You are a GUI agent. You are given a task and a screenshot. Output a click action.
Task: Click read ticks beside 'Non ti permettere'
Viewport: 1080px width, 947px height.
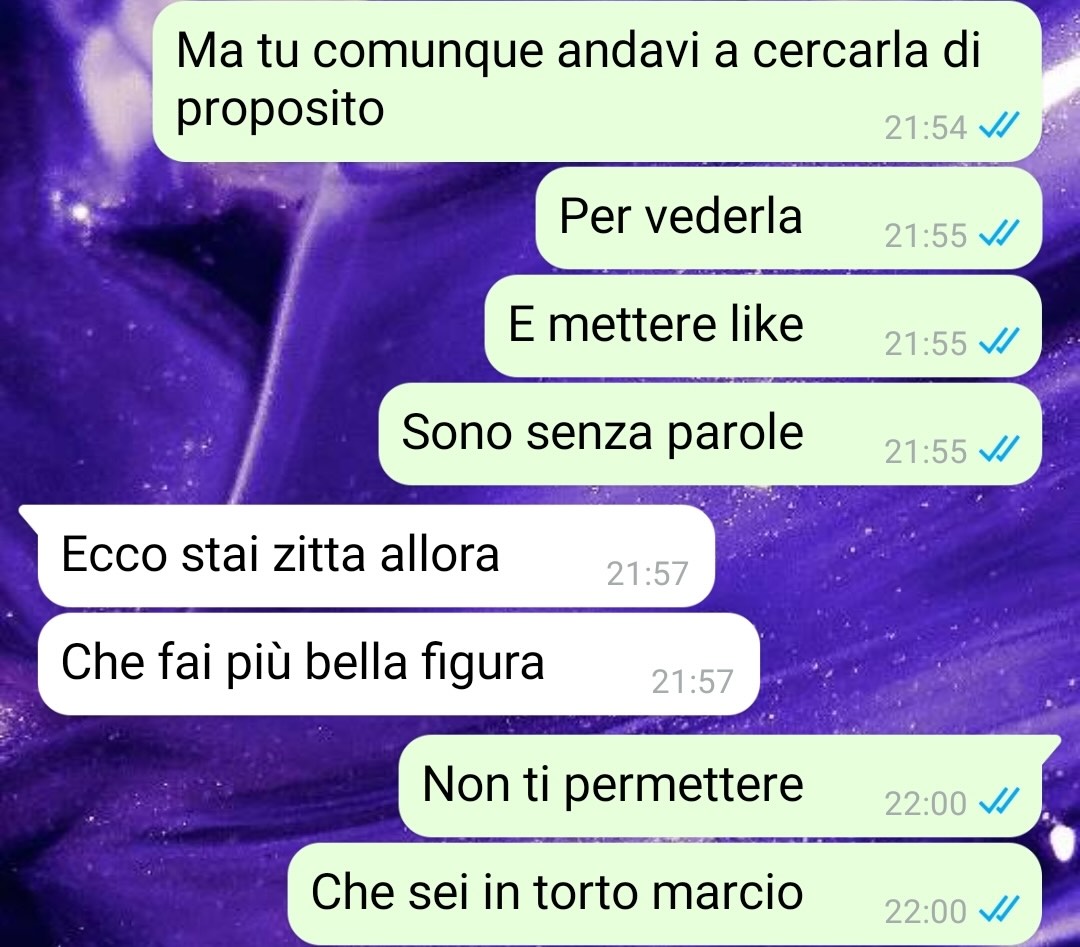click(999, 802)
